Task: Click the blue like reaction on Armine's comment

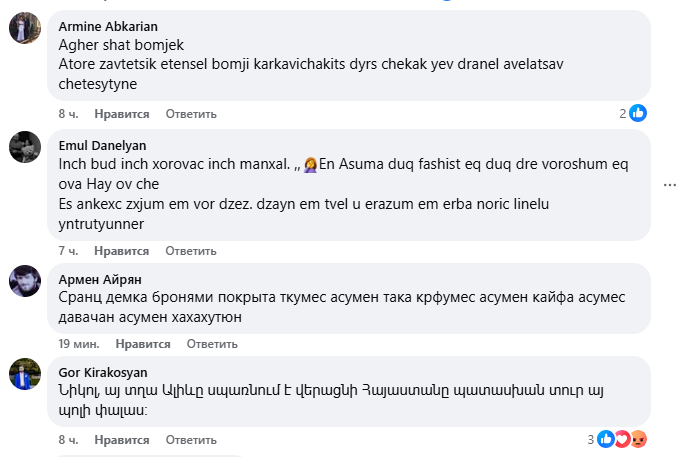Action: tap(638, 113)
